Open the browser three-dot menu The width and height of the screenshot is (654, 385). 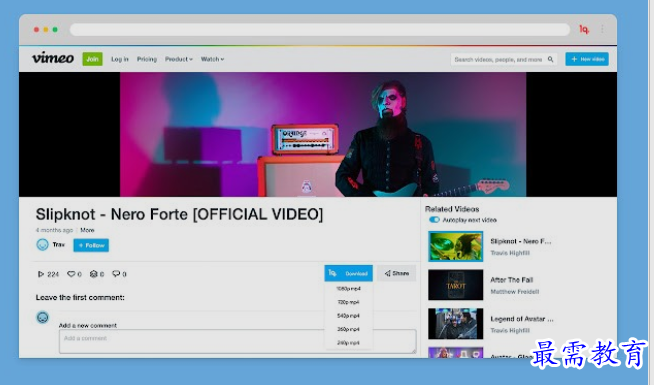click(602, 29)
